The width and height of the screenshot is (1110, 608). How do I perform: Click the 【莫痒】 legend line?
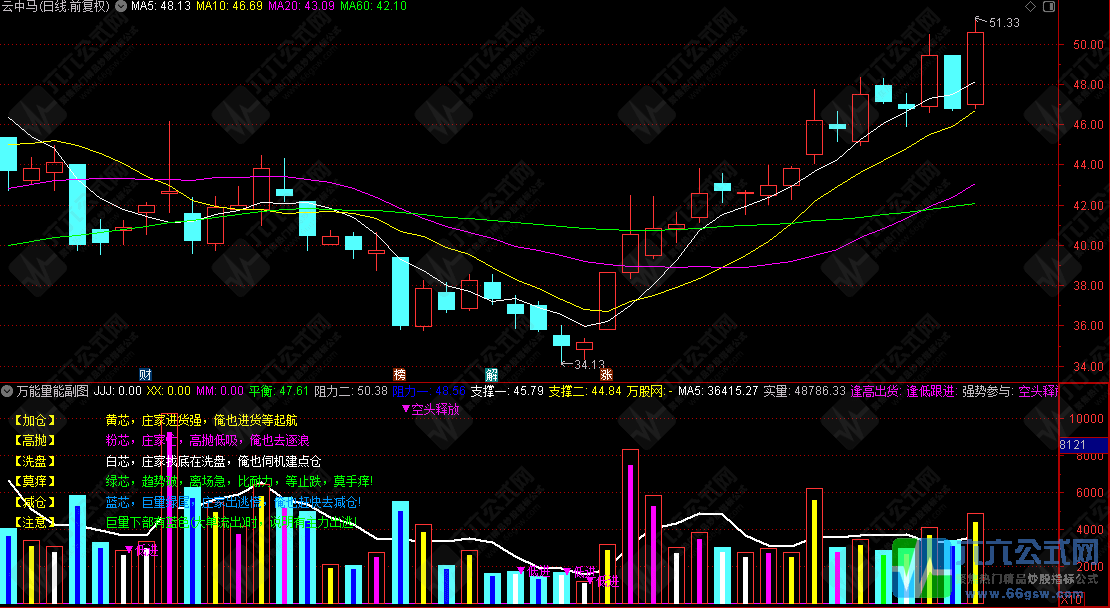[x=192, y=481]
